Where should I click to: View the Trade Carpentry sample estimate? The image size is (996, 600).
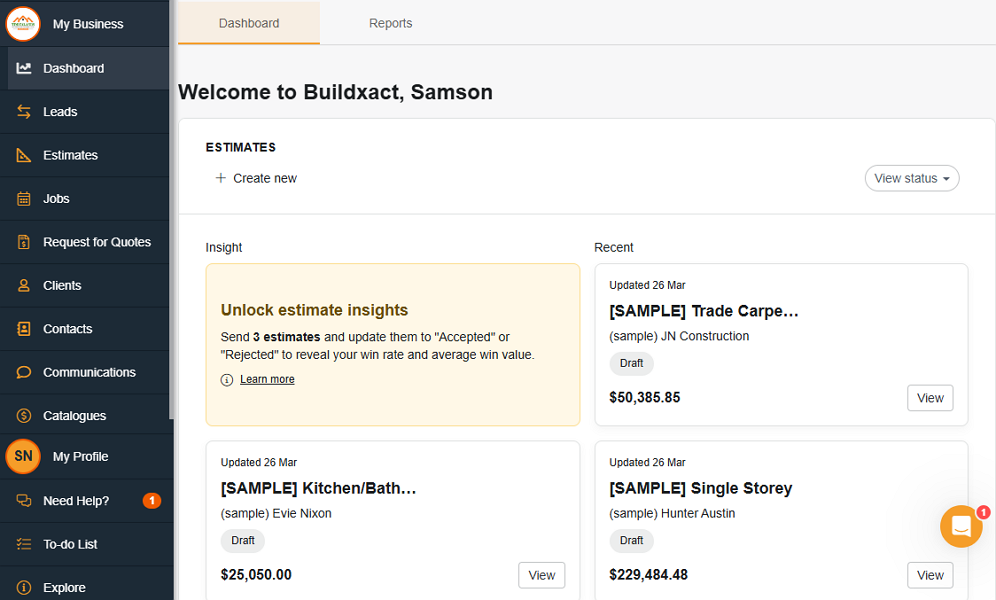point(930,398)
